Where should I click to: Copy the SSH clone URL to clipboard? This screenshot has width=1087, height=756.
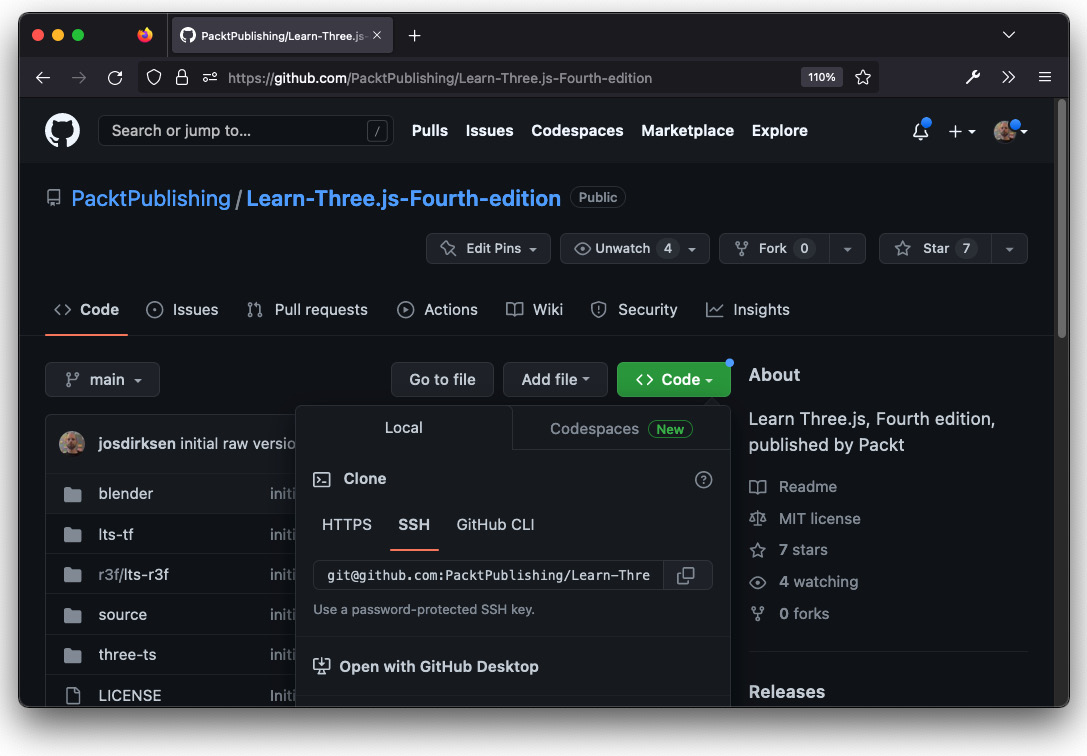click(x=686, y=575)
